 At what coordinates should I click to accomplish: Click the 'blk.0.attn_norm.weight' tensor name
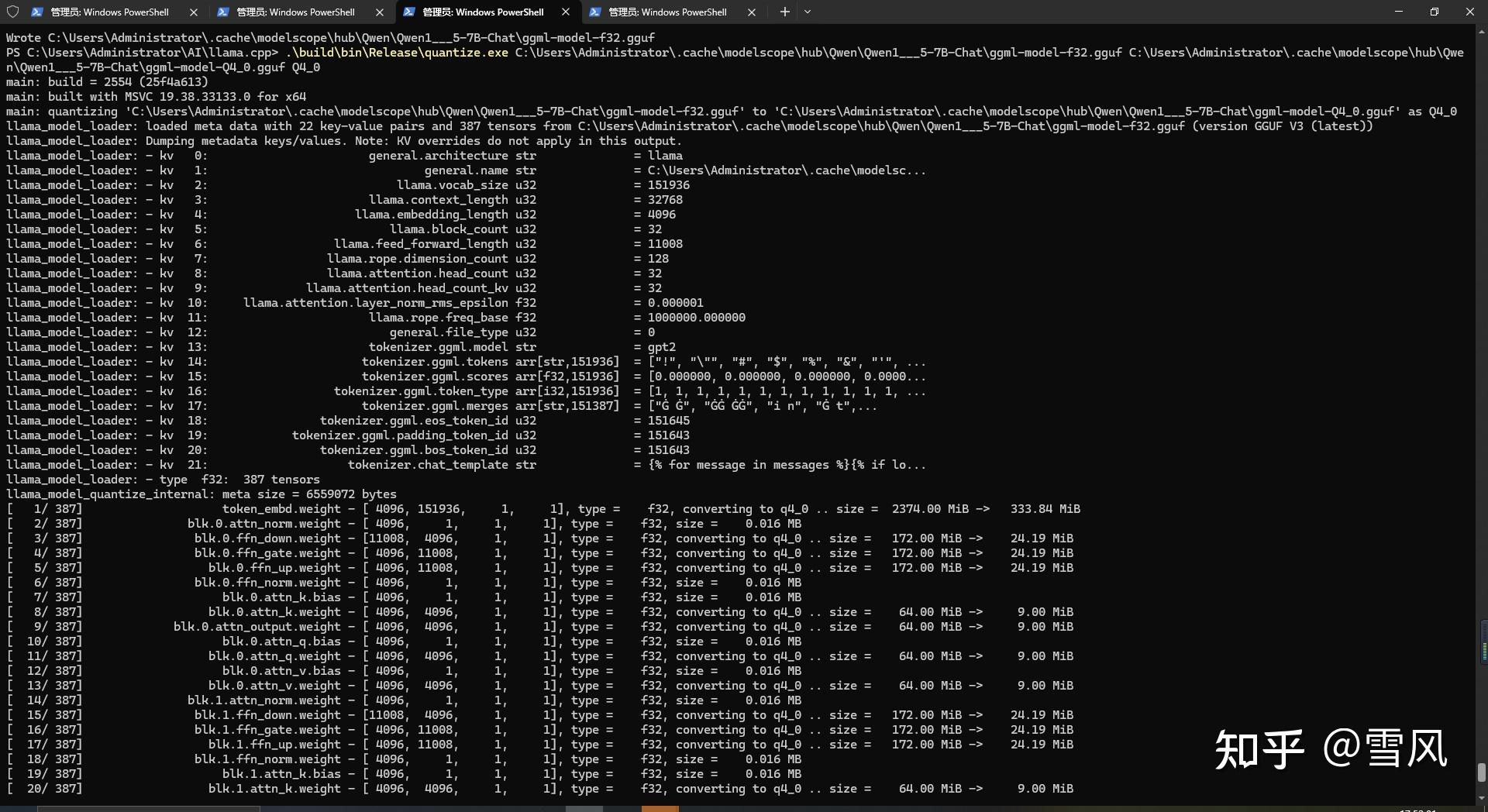pos(264,524)
